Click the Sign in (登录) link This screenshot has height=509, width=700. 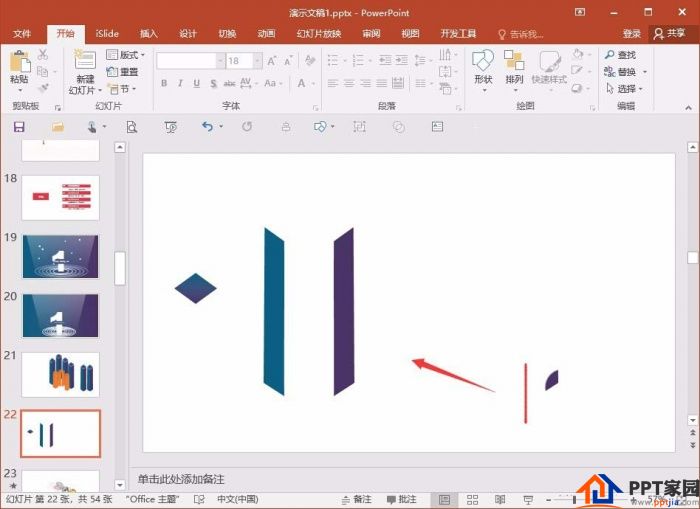(x=631, y=33)
